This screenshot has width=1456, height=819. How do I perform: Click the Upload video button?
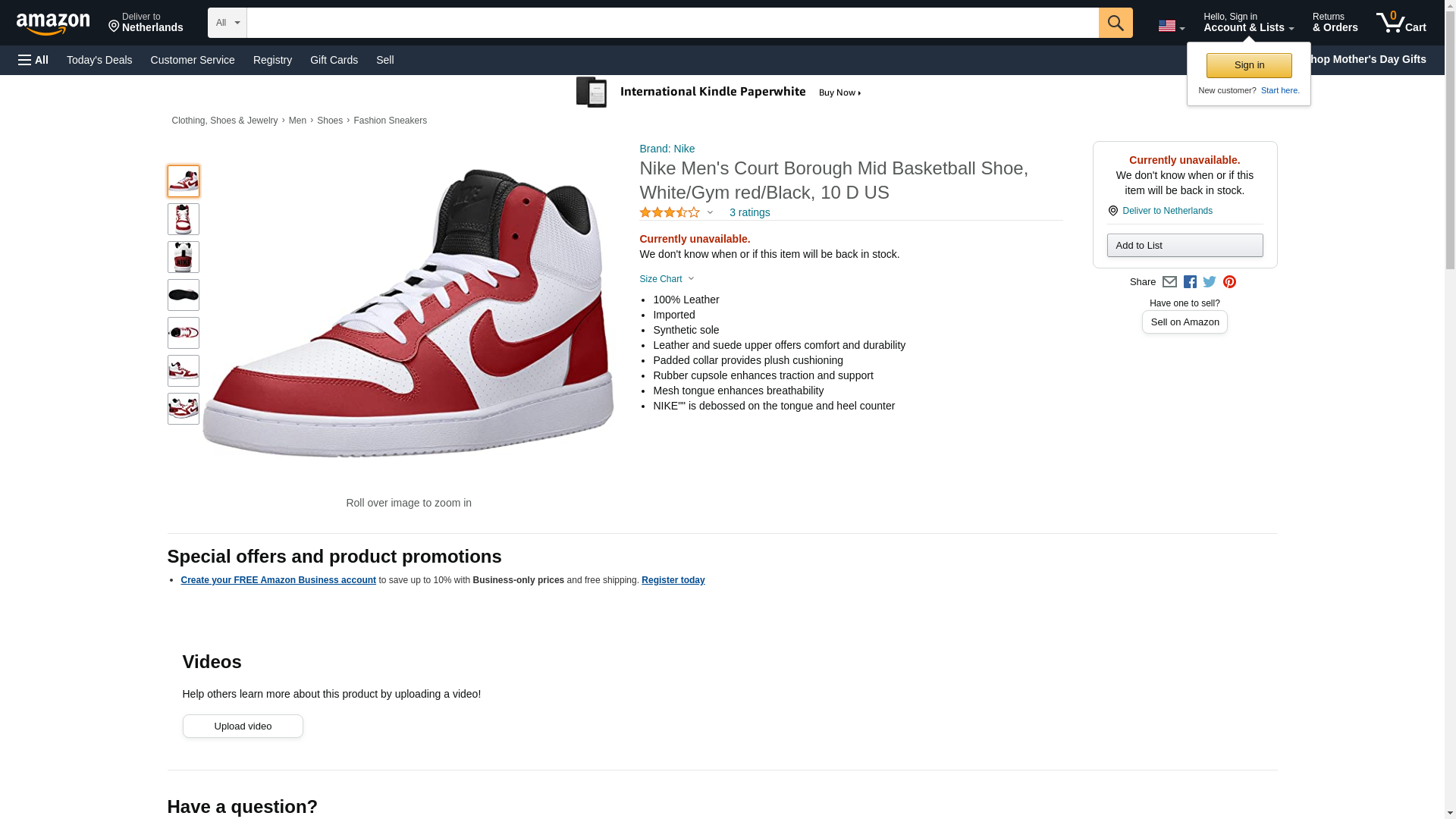coord(243,726)
